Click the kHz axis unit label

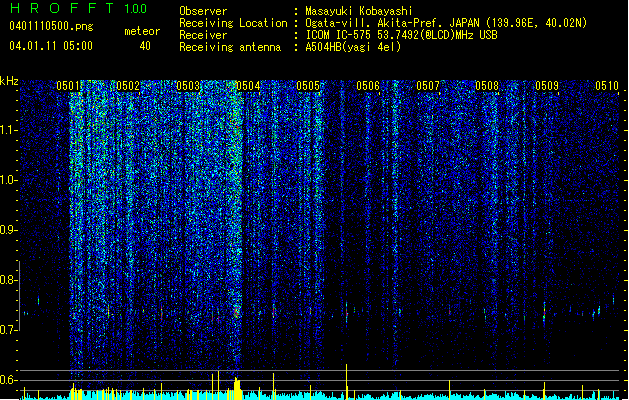point(9,81)
